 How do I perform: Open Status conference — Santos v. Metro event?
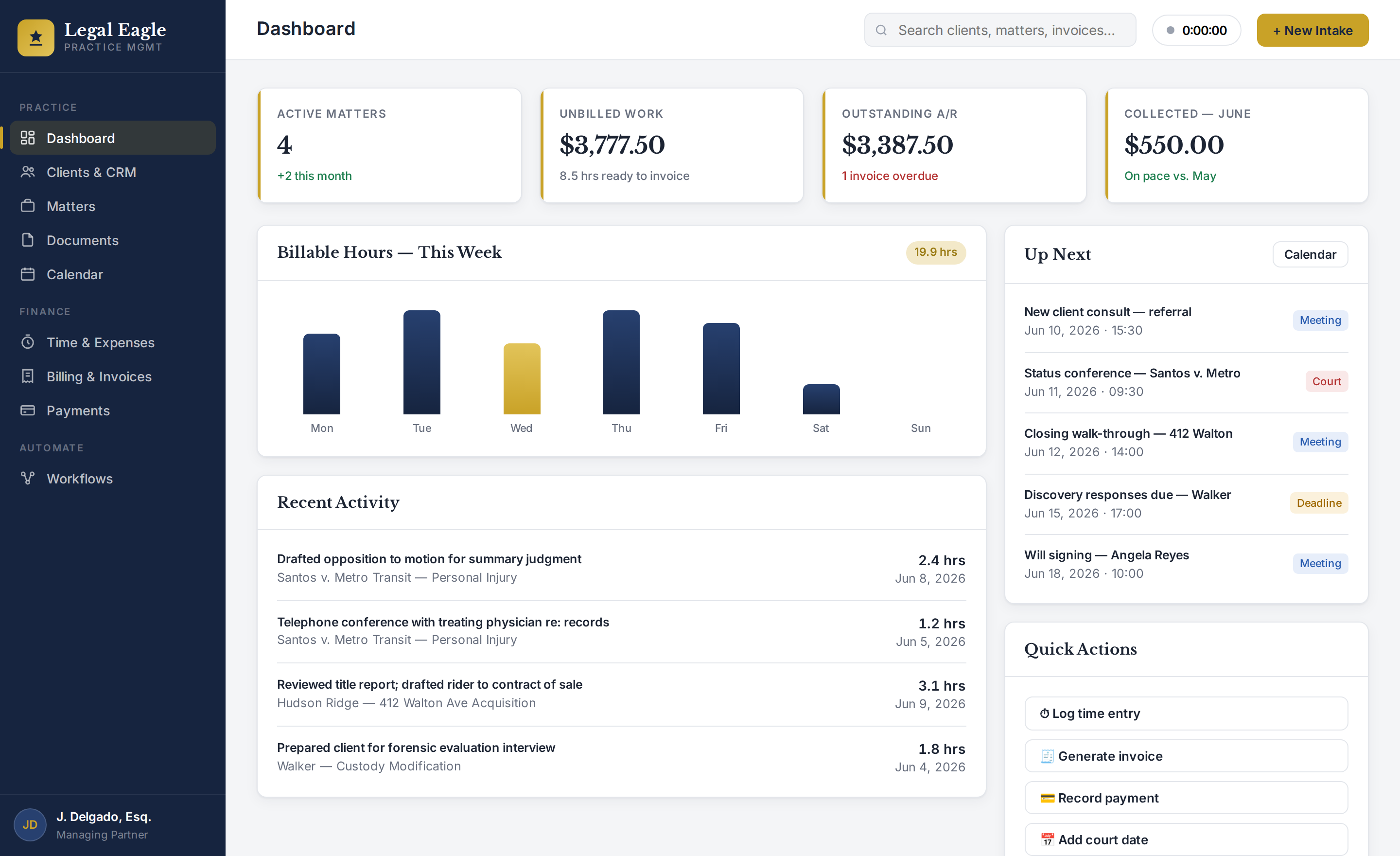pos(1187,383)
